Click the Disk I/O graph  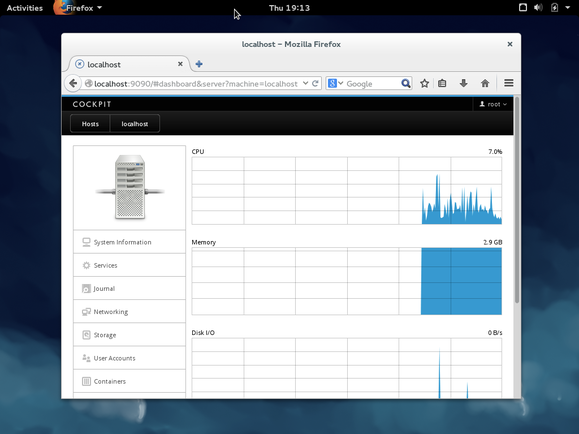[x=347, y=368]
